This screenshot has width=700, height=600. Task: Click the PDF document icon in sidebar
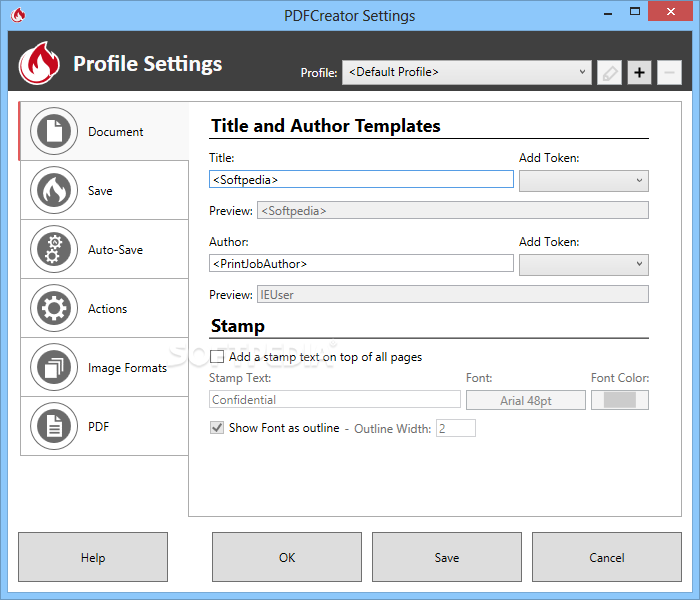54,426
